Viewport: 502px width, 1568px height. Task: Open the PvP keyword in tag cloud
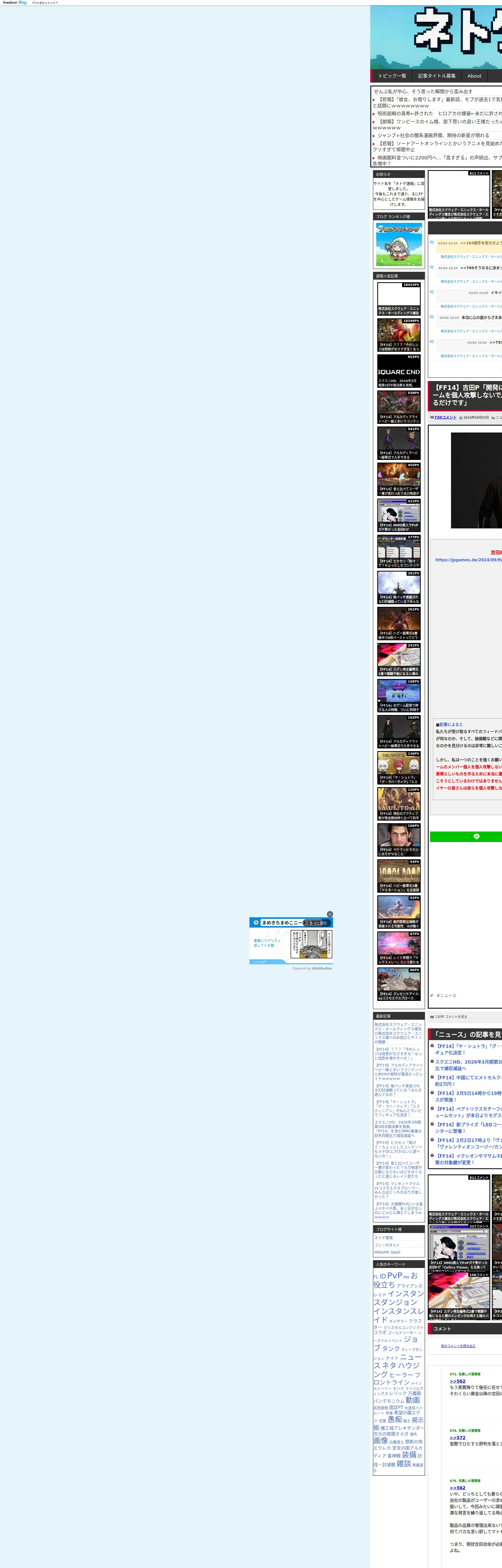(x=394, y=1275)
